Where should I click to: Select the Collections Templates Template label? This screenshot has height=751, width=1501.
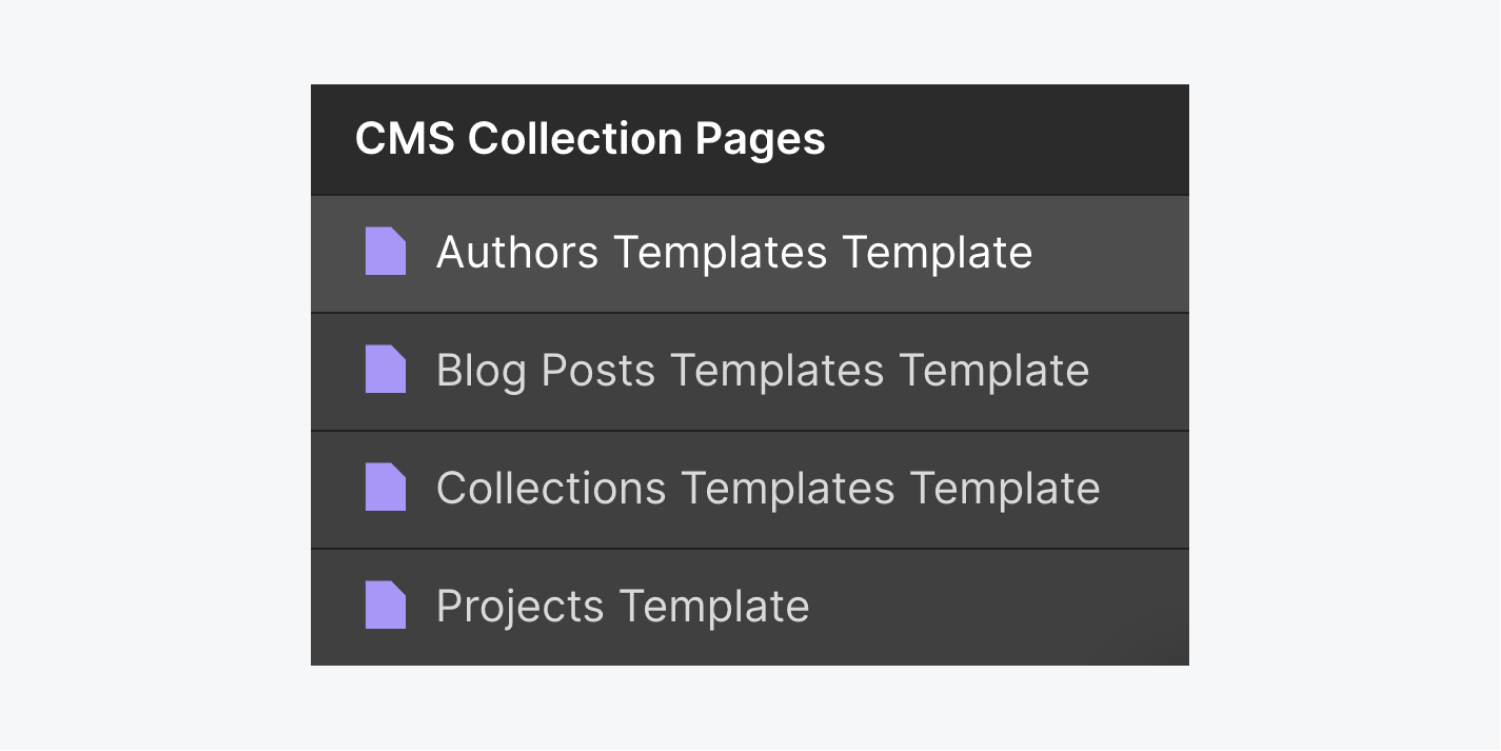pyautogui.click(x=768, y=489)
